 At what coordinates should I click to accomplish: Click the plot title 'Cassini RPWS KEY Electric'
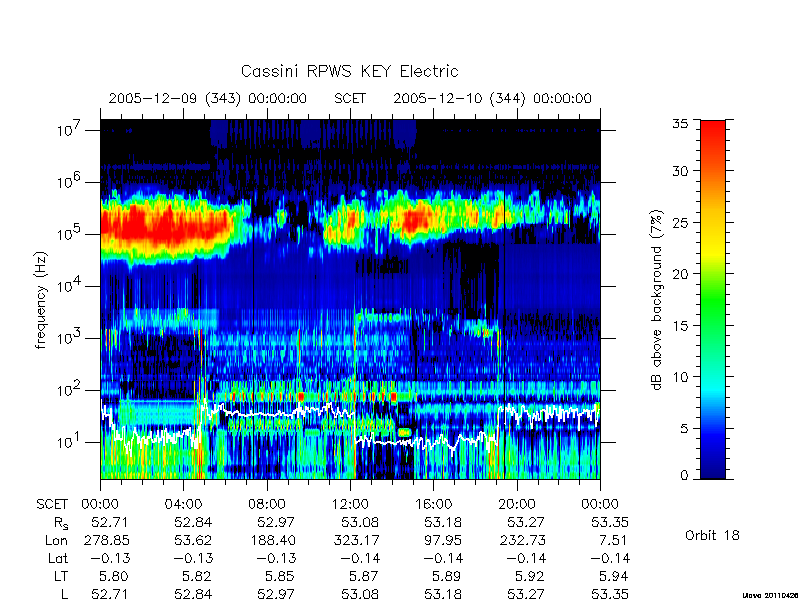pyautogui.click(x=349, y=71)
